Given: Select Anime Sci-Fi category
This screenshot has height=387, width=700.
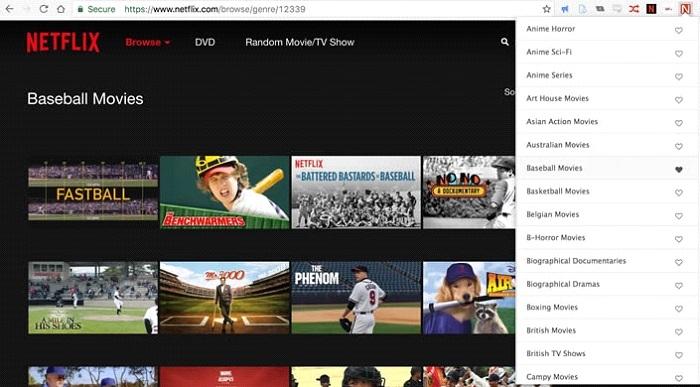Looking at the screenshot, I should point(549,52).
